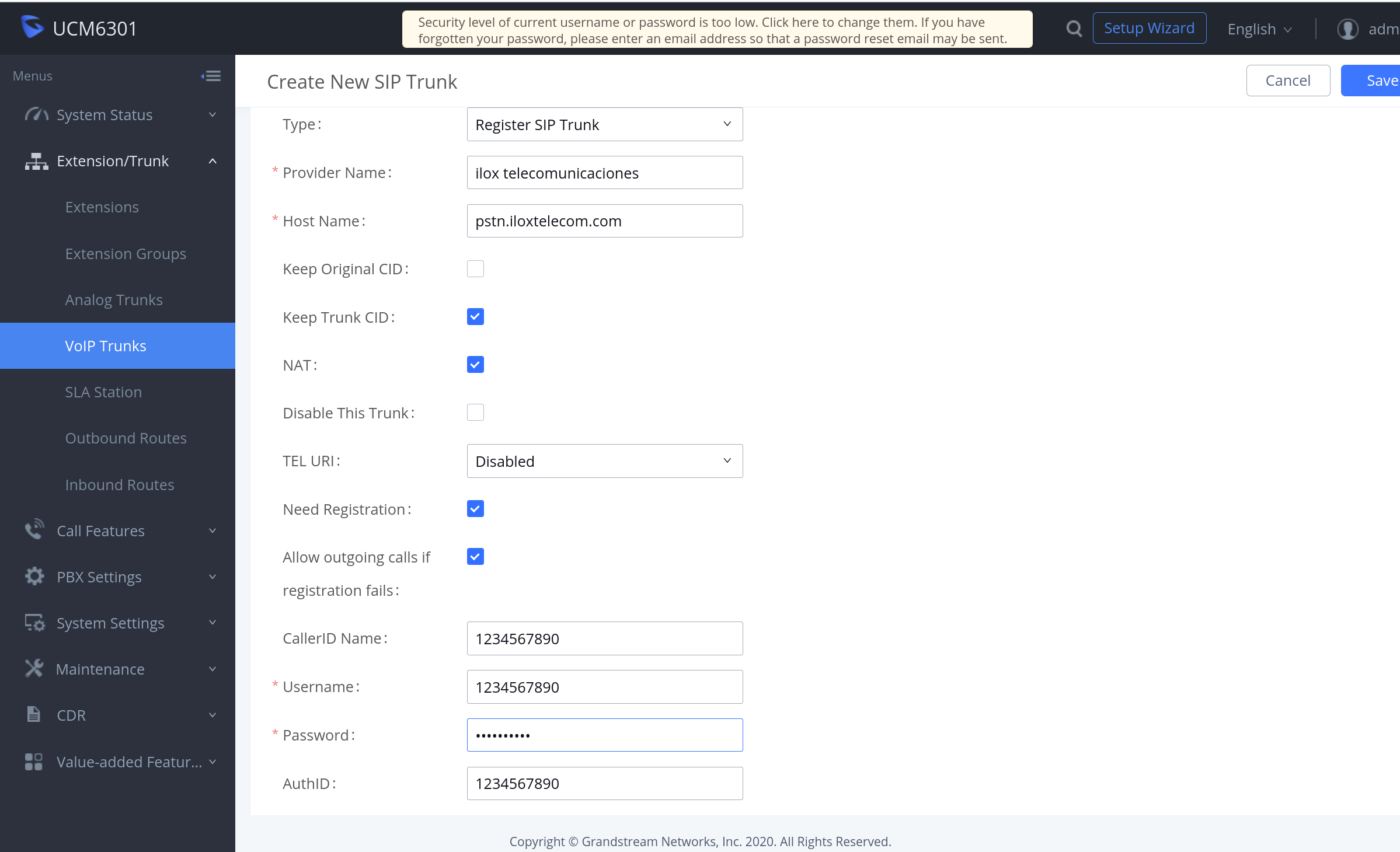Screen dimensions: 1400x852
Task: Select Extensions in the sidebar menu
Action: coord(102,207)
